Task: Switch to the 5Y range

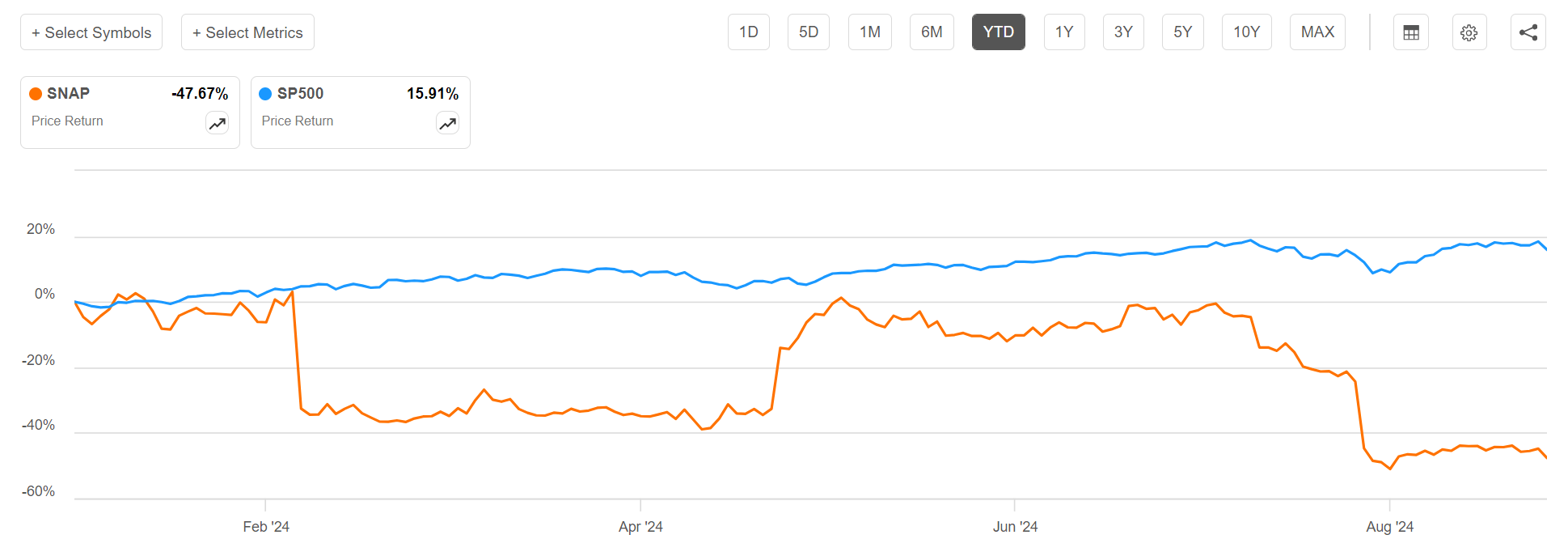Action: tap(1182, 32)
